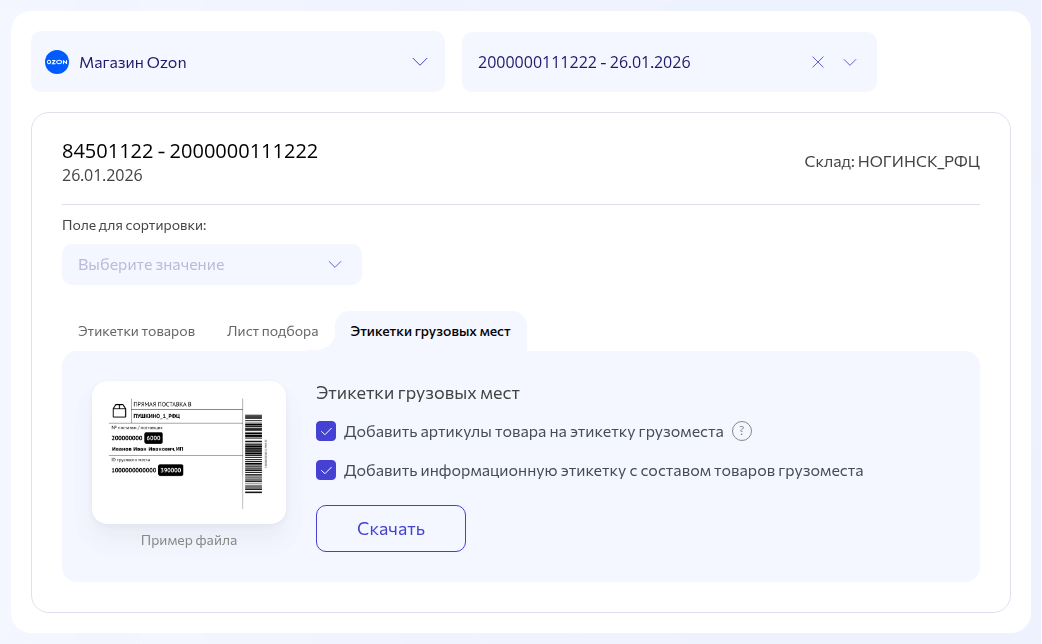1042x644 pixels.
Task: Open the Выберите значение sorting dropdown
Action: pos(212,264)
